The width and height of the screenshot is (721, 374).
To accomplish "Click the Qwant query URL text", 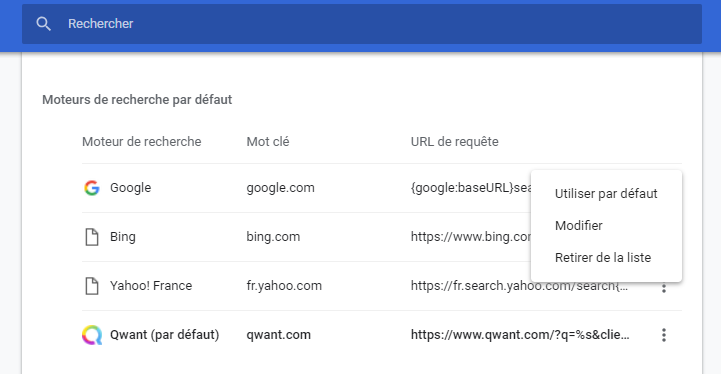I will pos(520,335).
